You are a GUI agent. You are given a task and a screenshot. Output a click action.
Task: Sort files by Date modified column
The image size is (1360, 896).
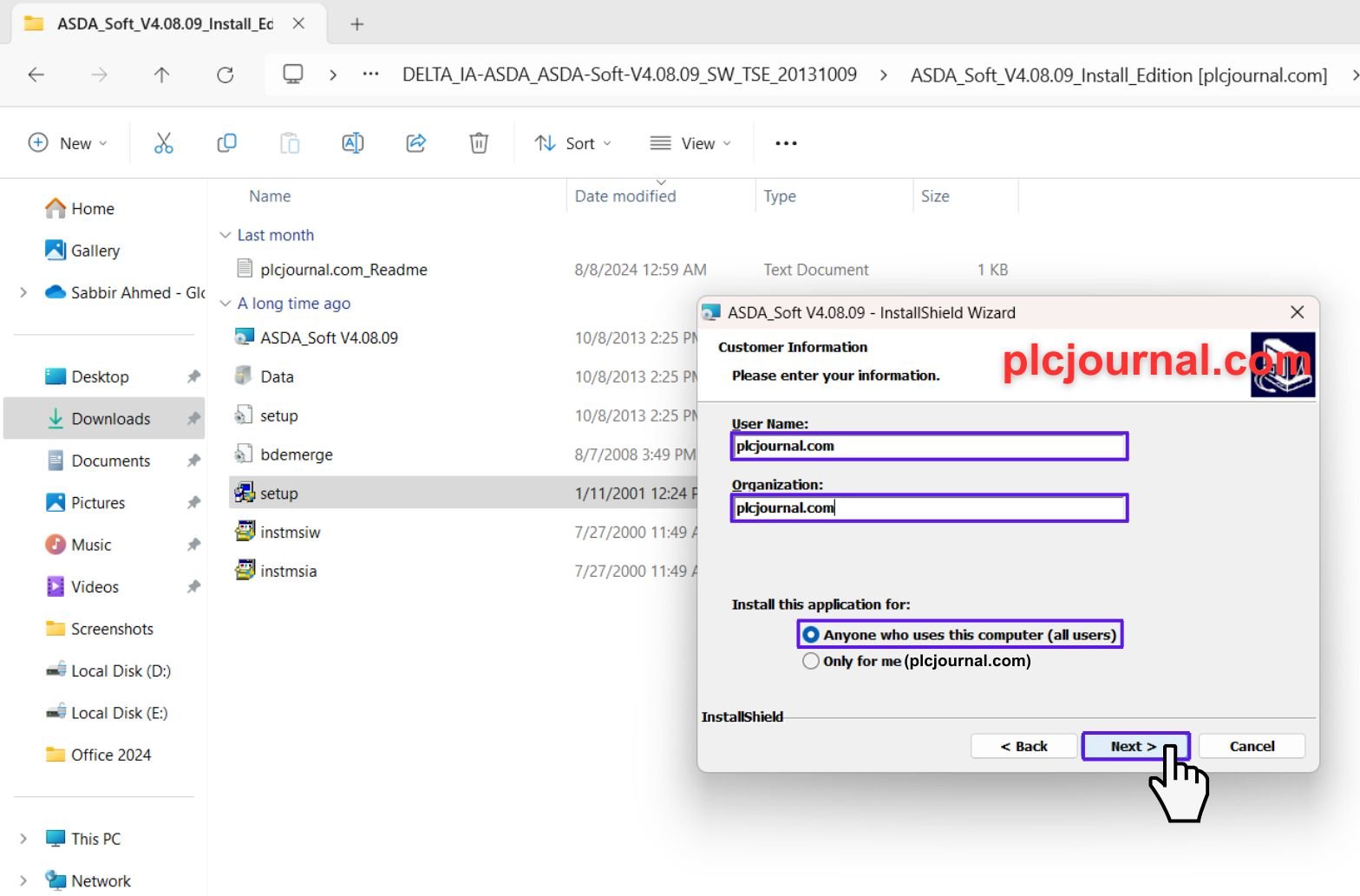625,197
